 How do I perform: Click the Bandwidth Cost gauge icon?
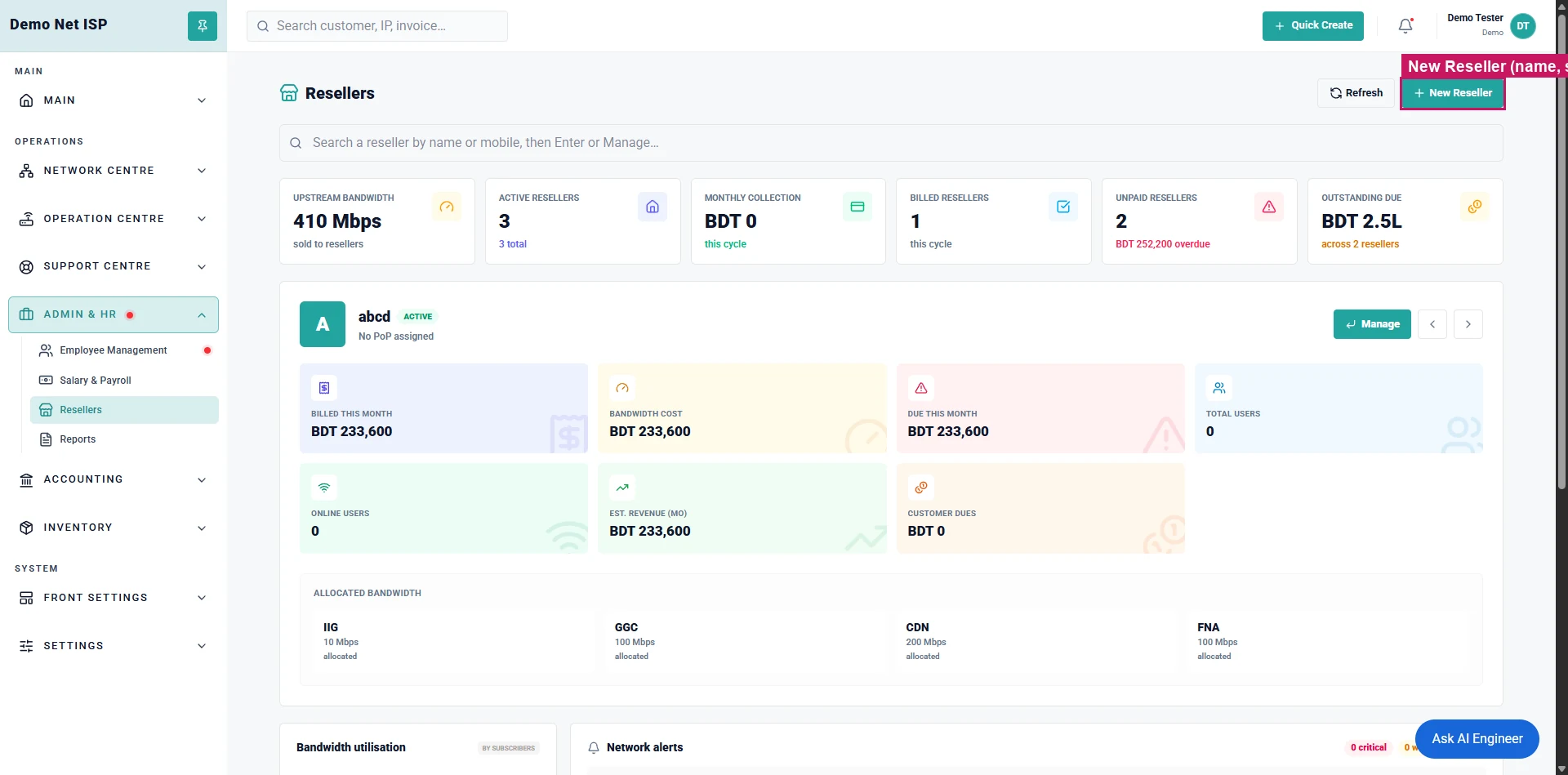point(622,388)
